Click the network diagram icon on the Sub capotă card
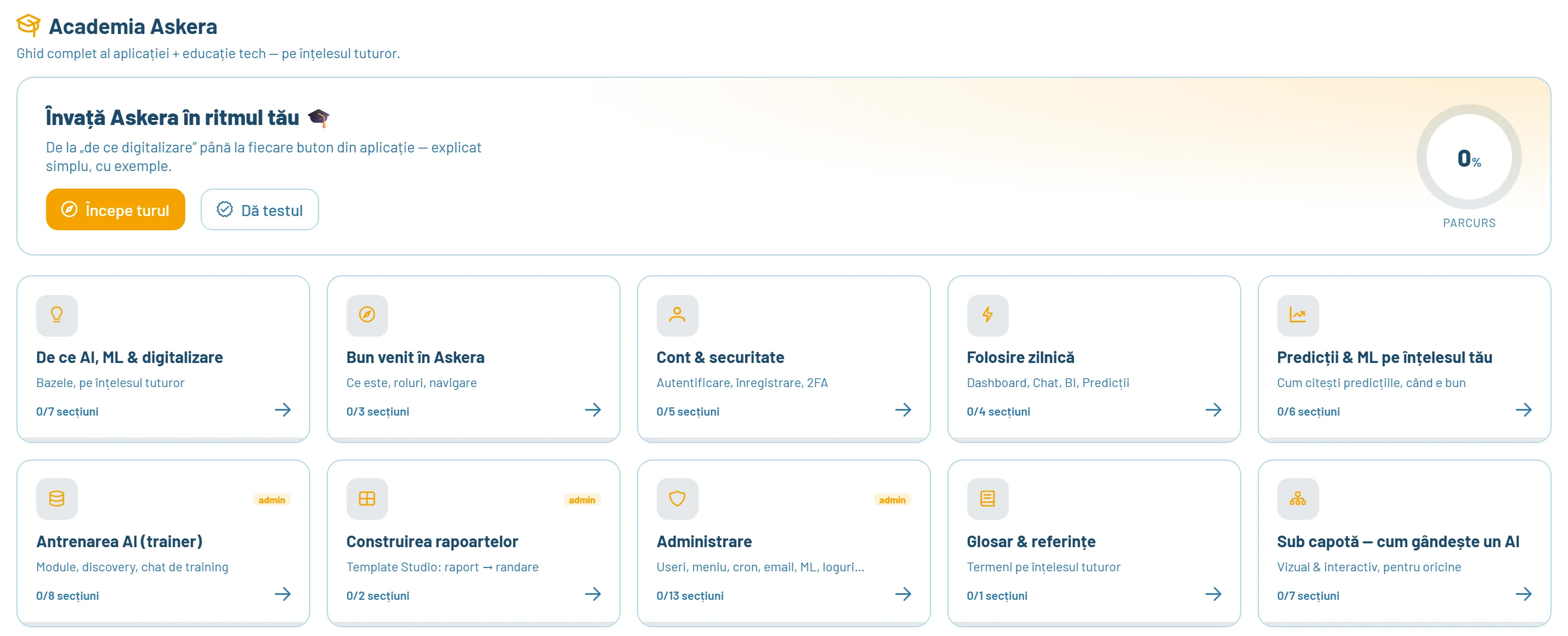Screen dimensions: 1568x636 pos(1298,499)
